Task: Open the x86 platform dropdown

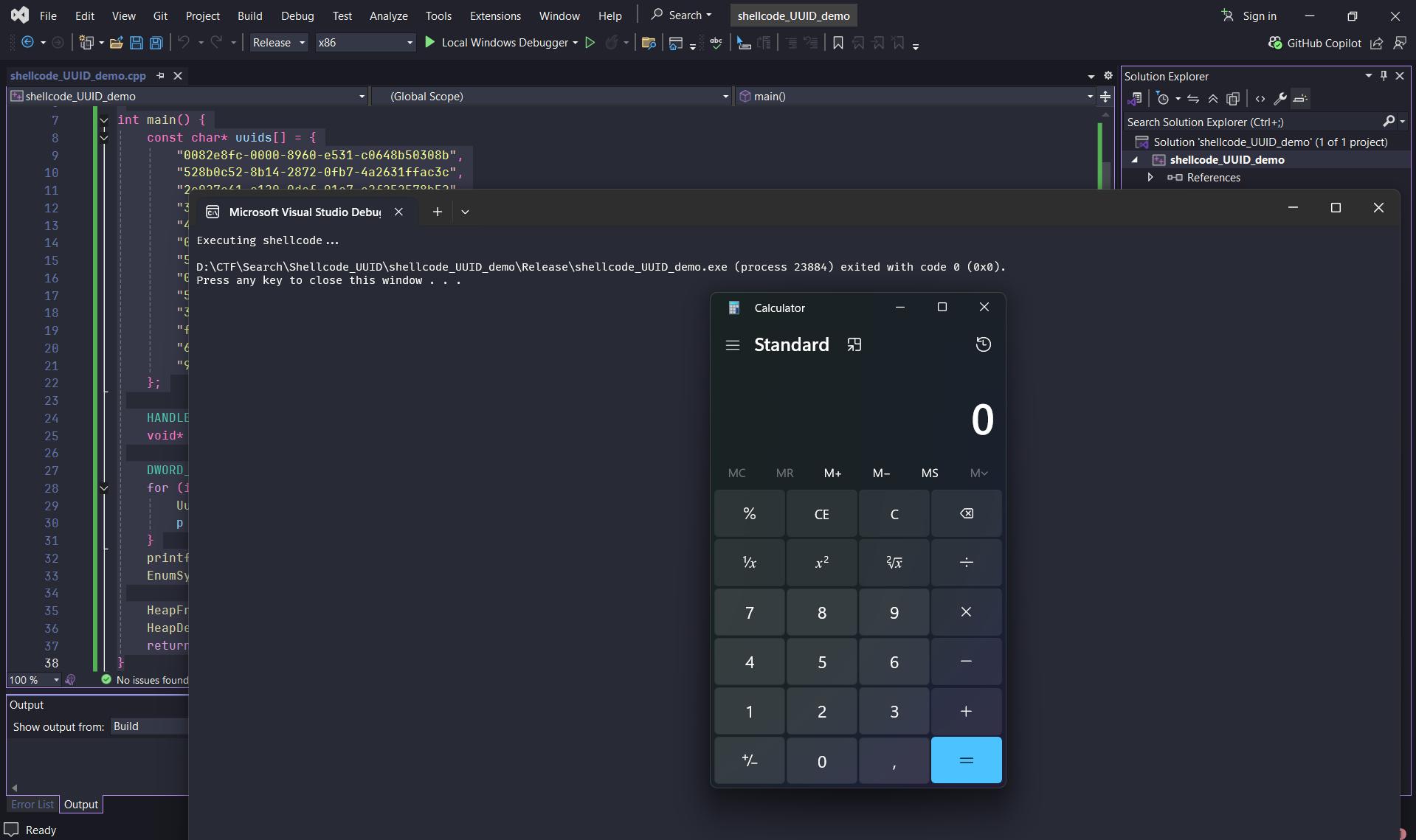Action: tap(365, 43)
